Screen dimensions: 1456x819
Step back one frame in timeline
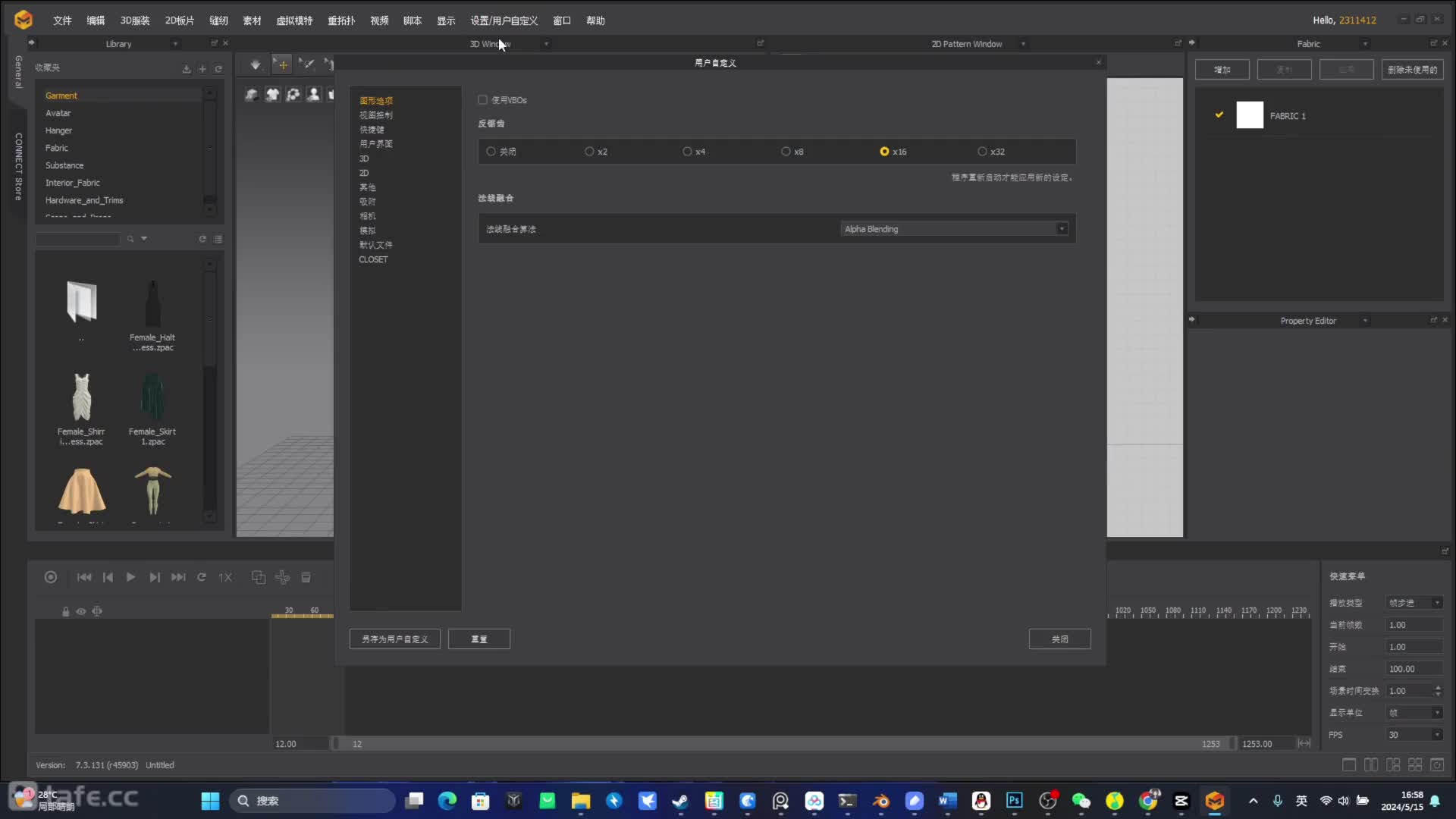pyautogui.click(x=108, y=577)
